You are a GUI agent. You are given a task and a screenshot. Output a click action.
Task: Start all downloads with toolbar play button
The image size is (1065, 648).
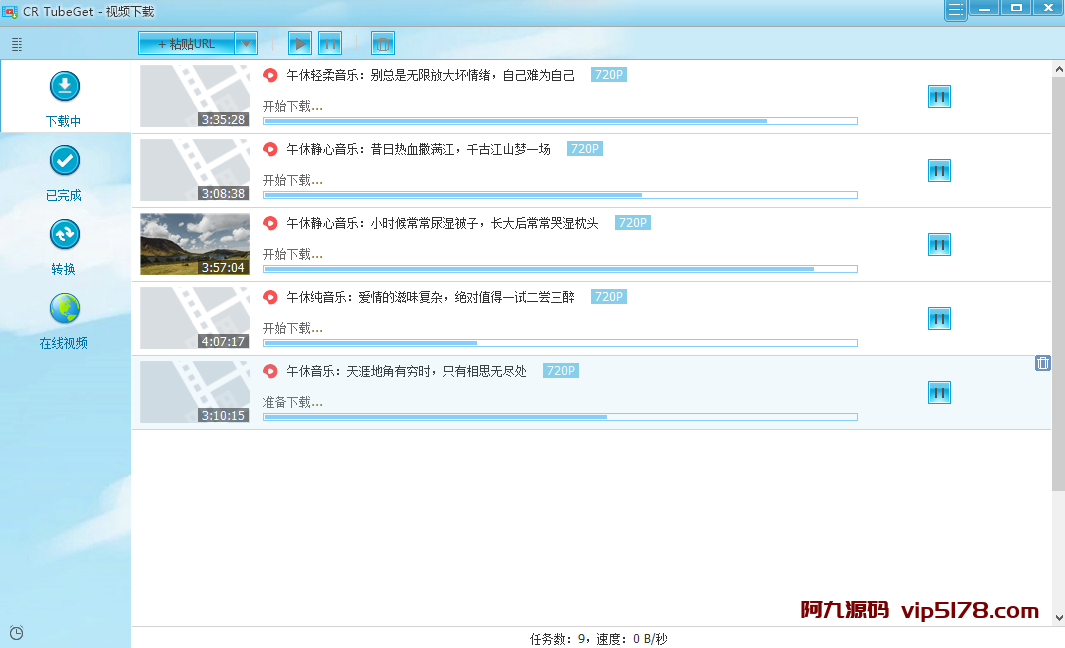tap(300, 44)
